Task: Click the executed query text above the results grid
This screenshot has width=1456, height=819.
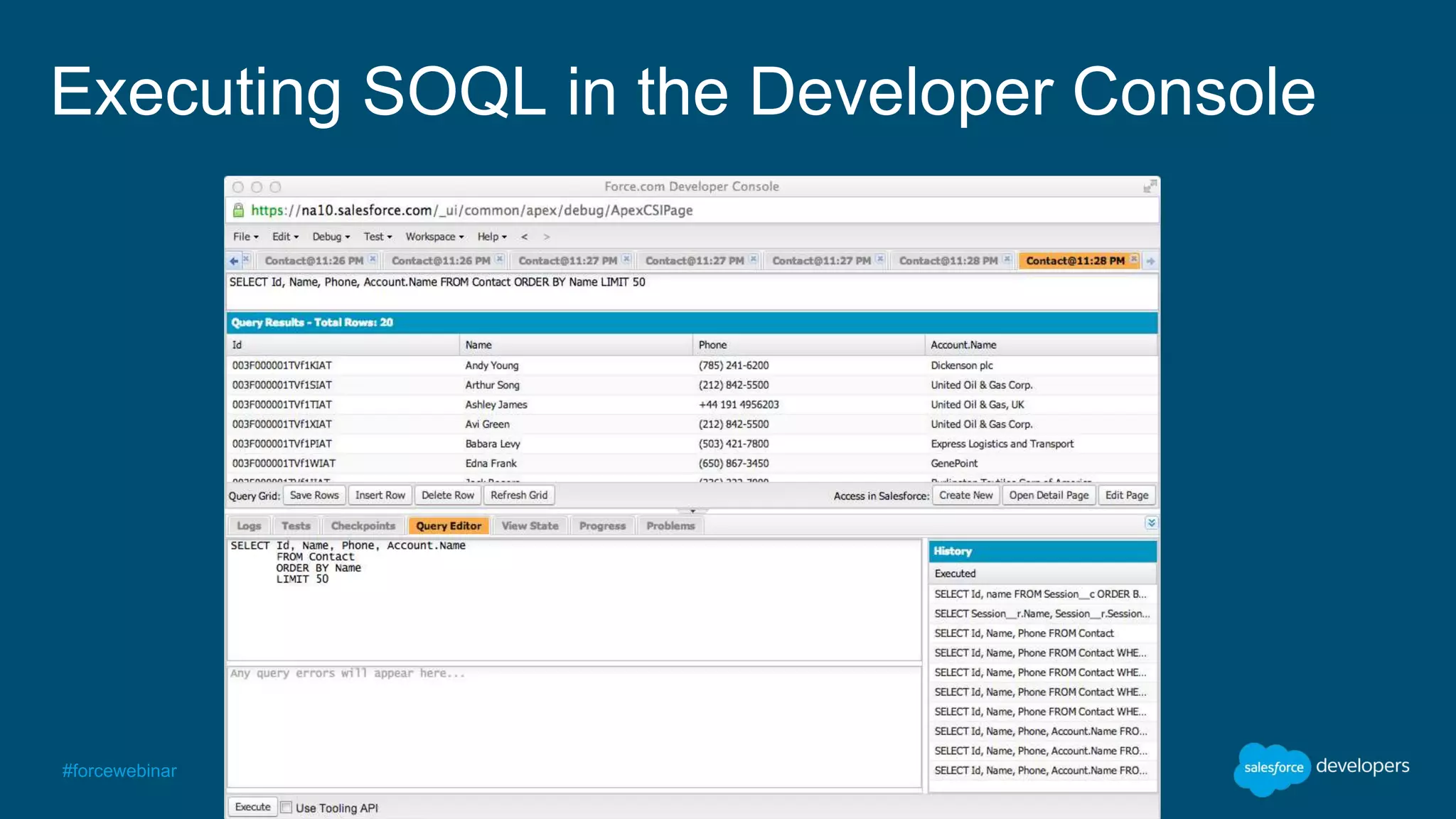Action: 437,282
